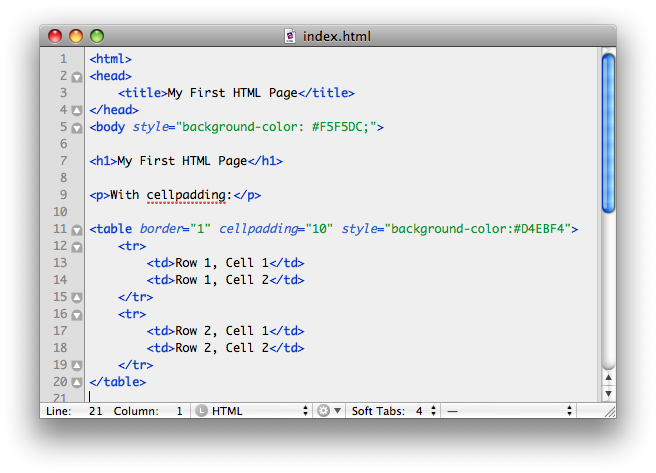Click the scroll down arrow
656x473 pixels.
[608, 393]
